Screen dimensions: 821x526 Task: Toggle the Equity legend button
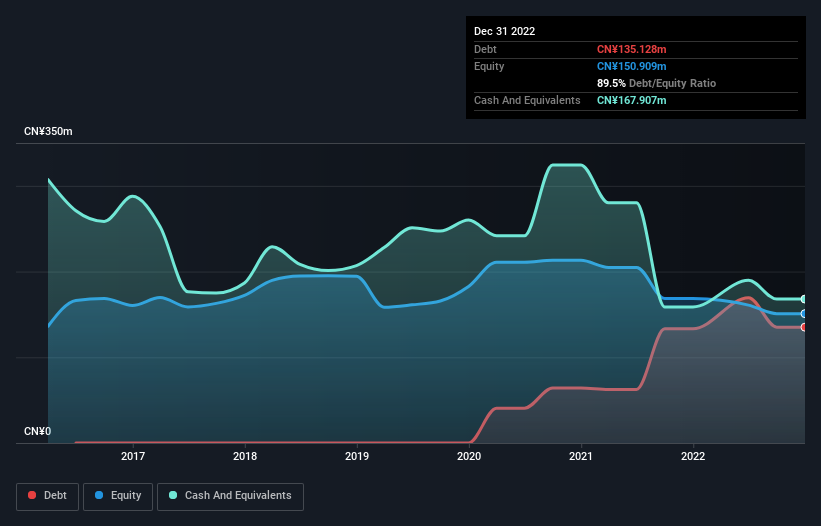118,496
